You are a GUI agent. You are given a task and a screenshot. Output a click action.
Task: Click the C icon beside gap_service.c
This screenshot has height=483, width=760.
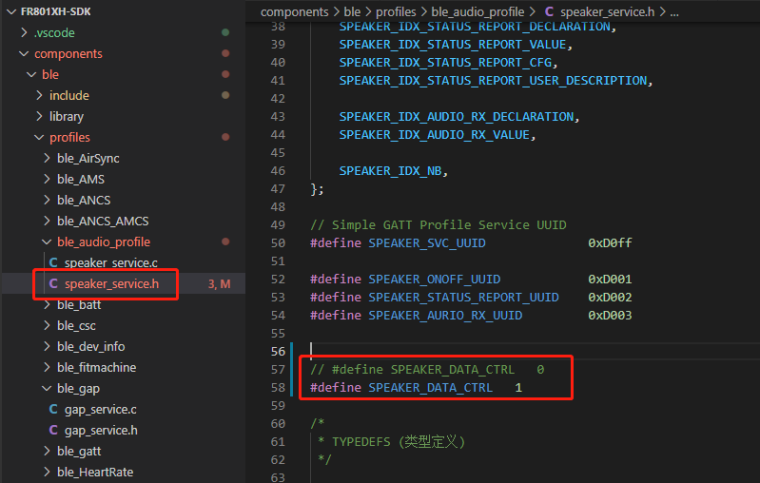tap(53, 409)
